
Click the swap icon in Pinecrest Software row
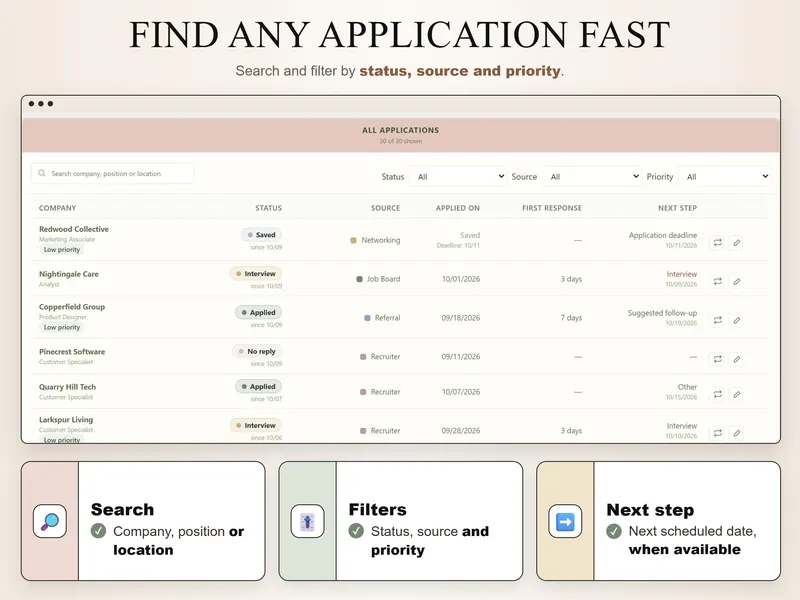[717, 359]
